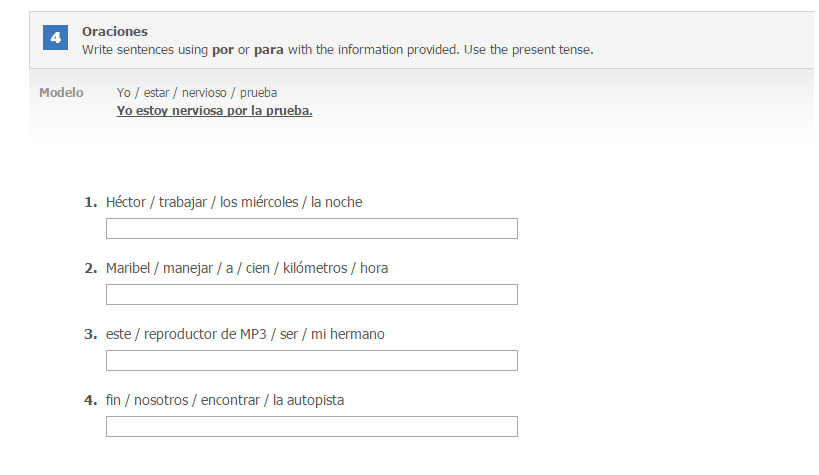Click the Modelo label
819x475 pixels.
click(x=61, y=92)
